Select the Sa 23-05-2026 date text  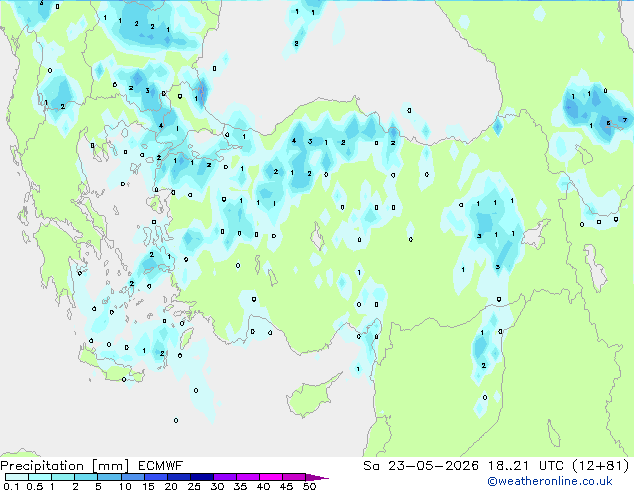tap(421, 466)
